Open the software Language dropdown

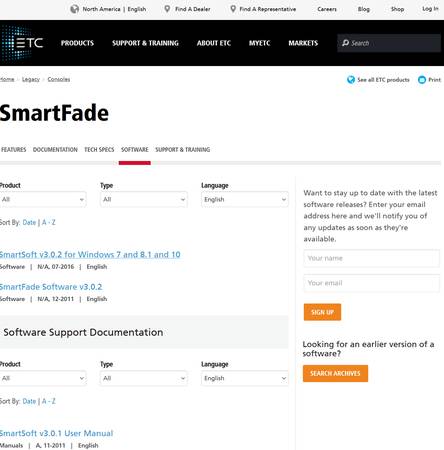[245, 199]
